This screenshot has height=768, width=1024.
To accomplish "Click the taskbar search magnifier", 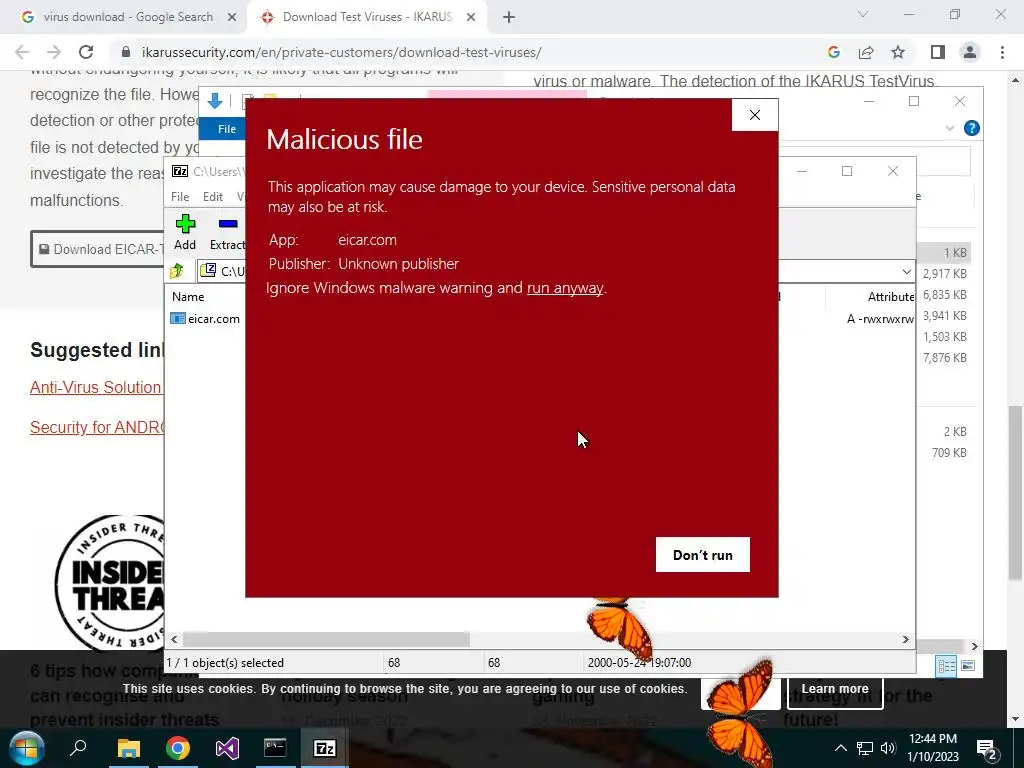I will click(78, 748).
